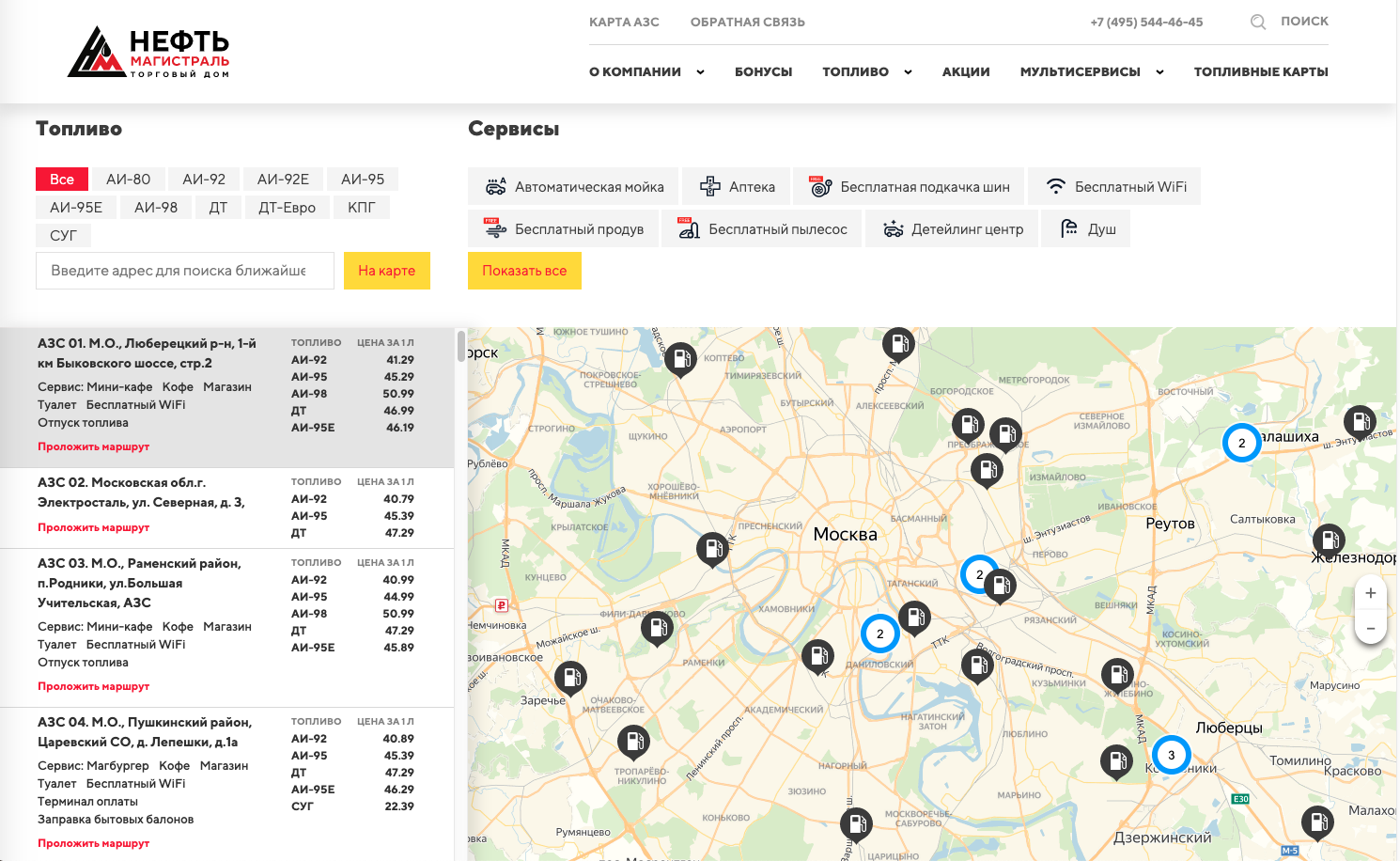Viewport: 1400px width, 861px height.
Task: Click the free air blow icon
Action: [495, 228]
